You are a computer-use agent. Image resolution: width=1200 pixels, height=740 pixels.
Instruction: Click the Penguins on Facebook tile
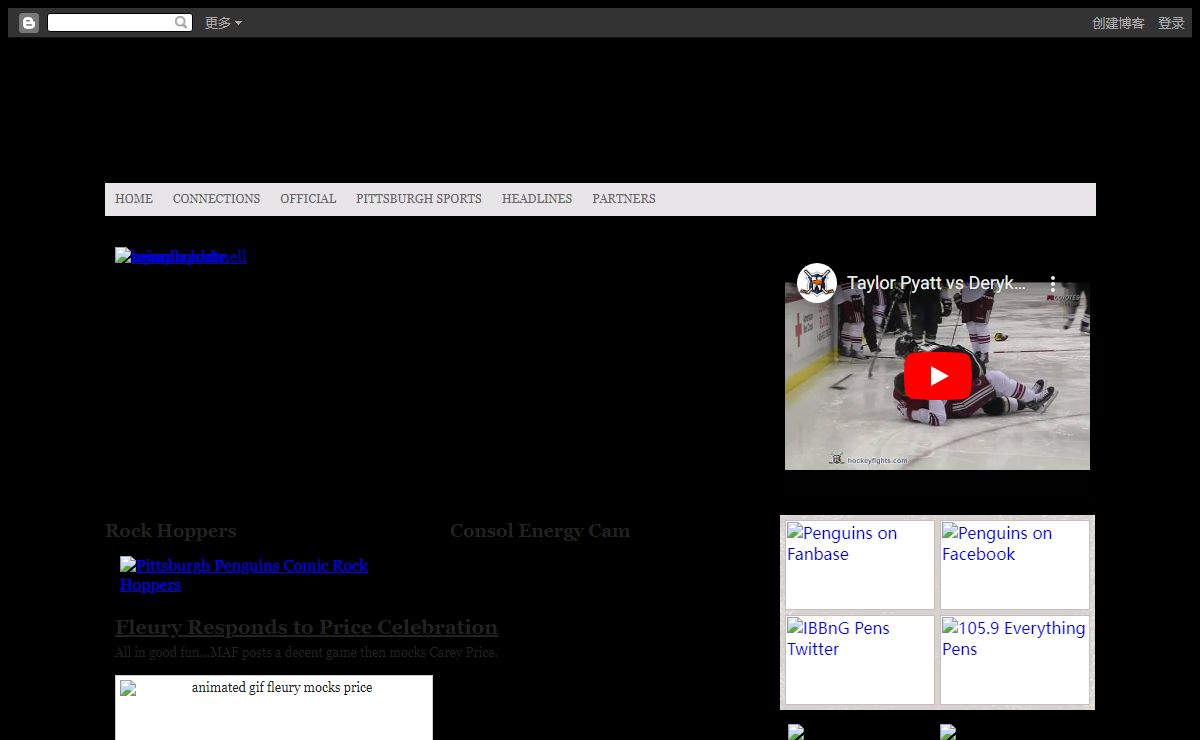coord(1015,565)
